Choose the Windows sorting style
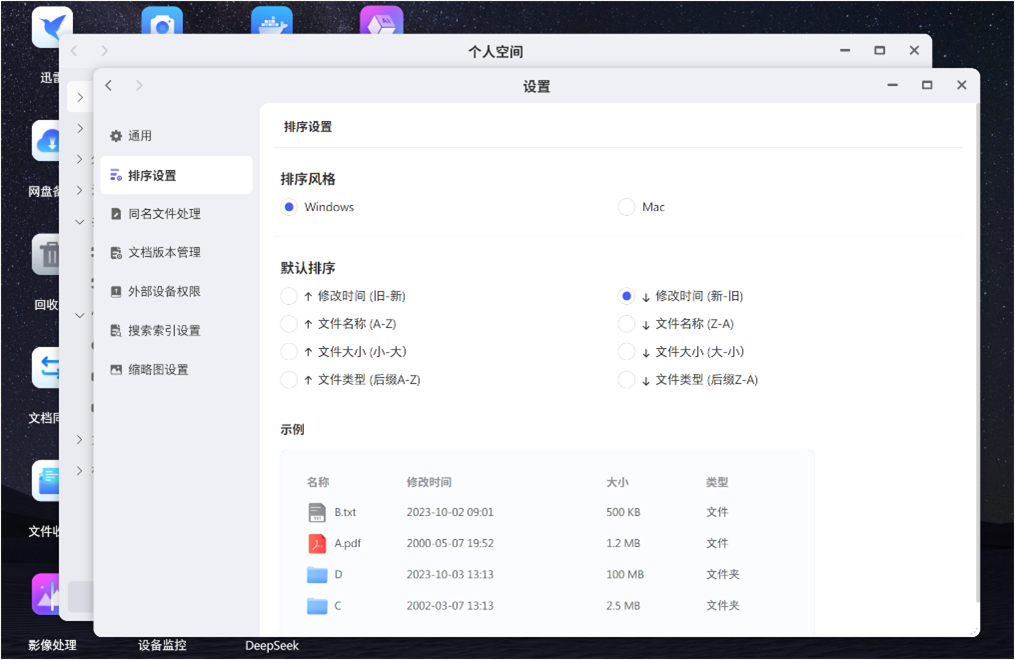 coord(289,207)
